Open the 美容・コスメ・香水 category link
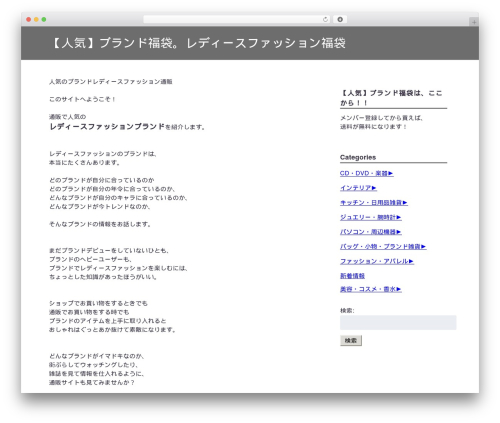The height and width of the screenshot is (423, 500). (x=370, y=289)
